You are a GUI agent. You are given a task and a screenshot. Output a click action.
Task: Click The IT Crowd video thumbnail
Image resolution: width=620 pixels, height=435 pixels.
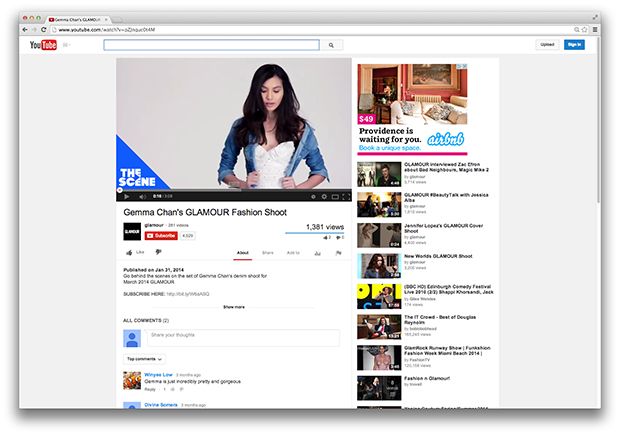[x=379, y=327]
